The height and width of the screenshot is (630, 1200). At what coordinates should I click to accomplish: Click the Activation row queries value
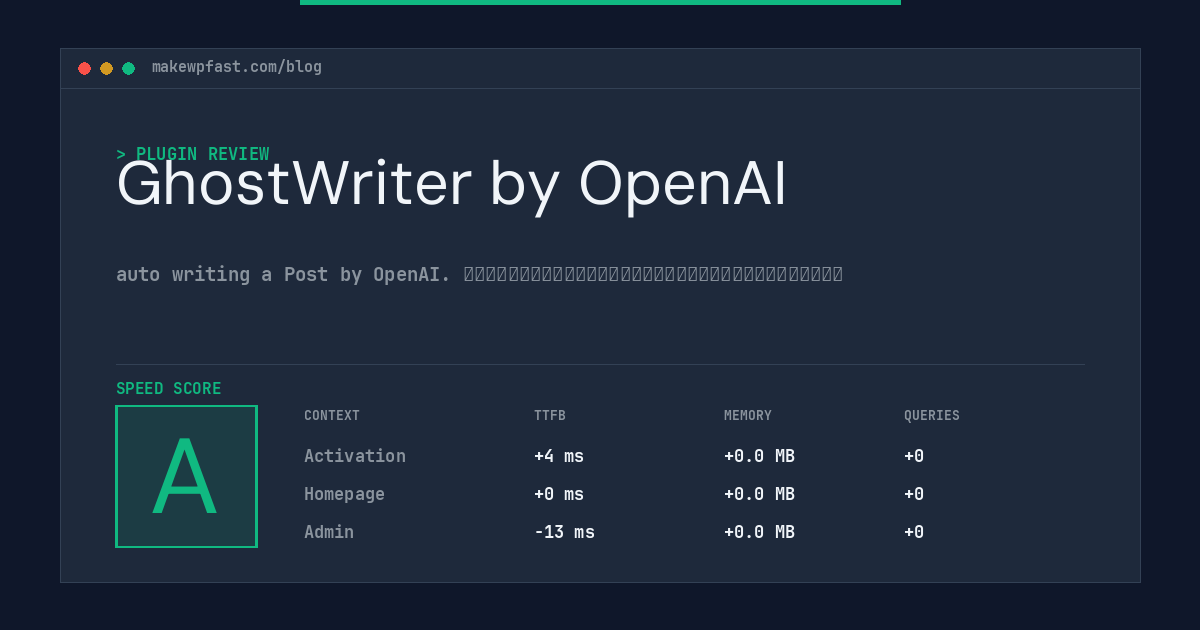point(914,456)
